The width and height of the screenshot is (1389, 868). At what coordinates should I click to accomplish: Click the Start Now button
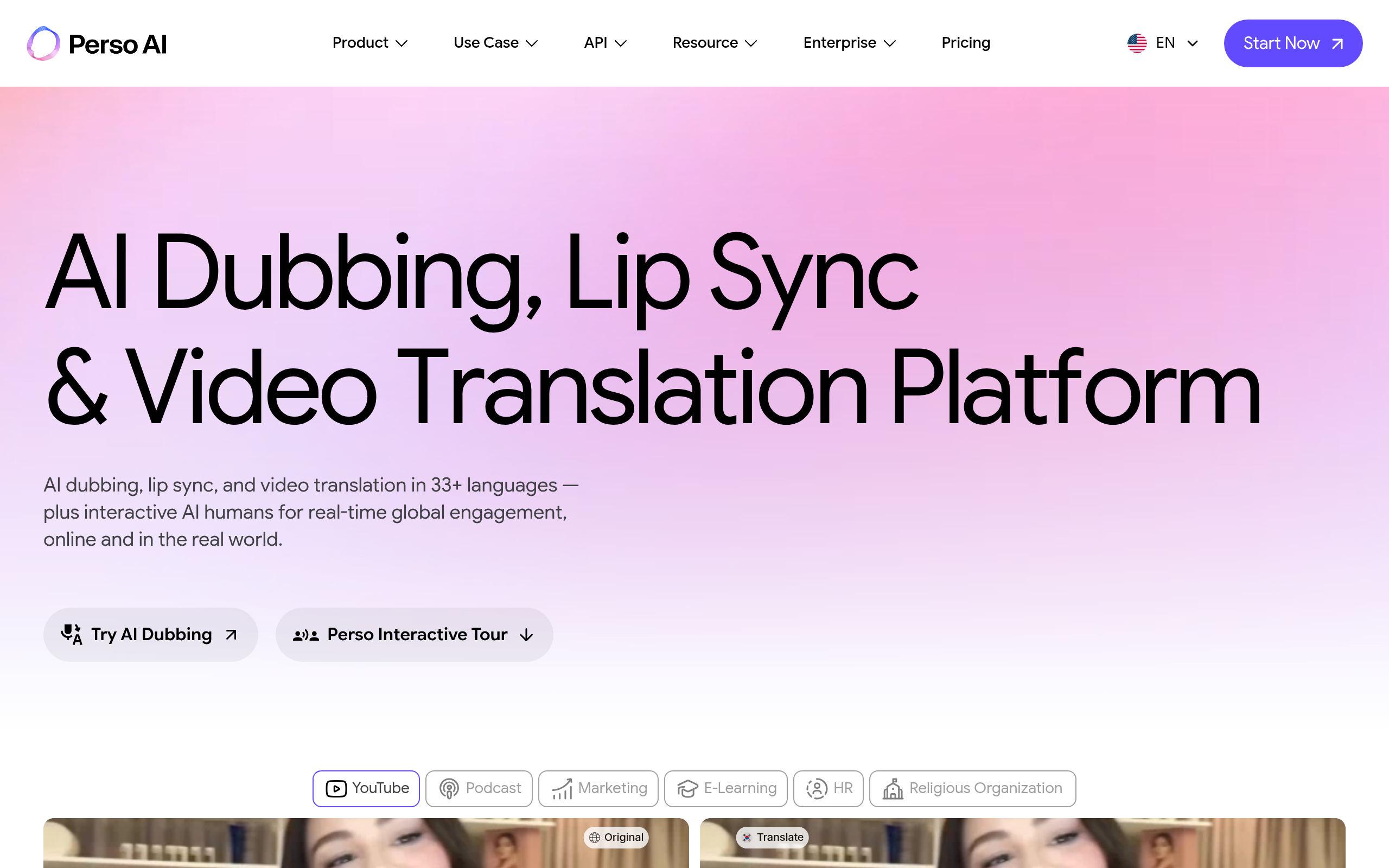click(1292, 43)
